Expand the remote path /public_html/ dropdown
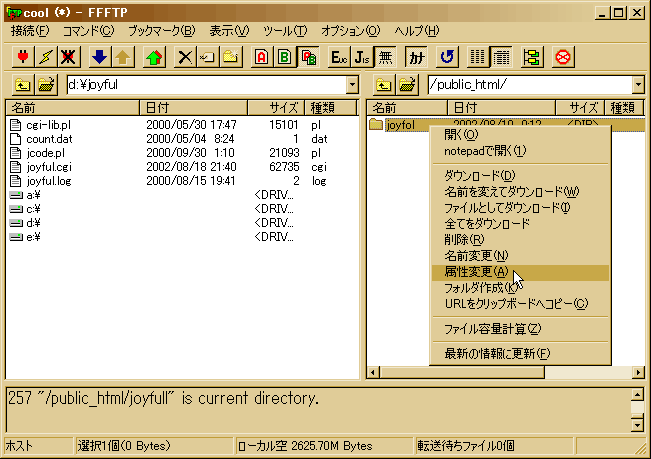651x459 pixels. coord(636,86)
